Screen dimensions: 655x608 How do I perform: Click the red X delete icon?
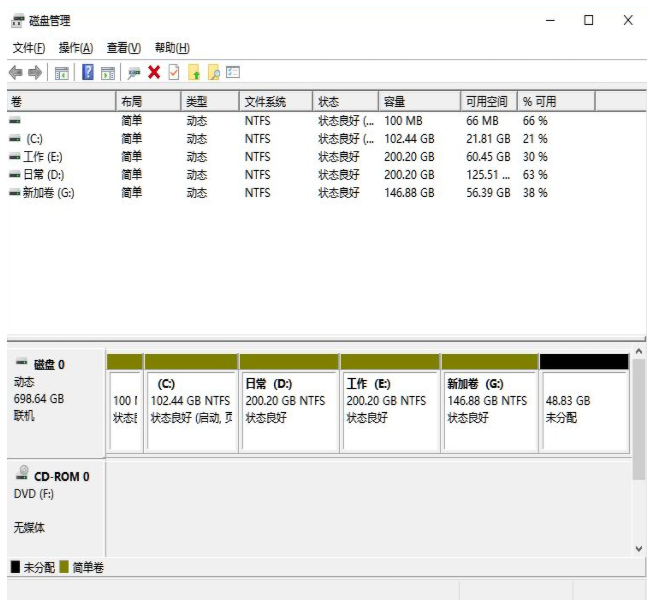coord(154,72)
